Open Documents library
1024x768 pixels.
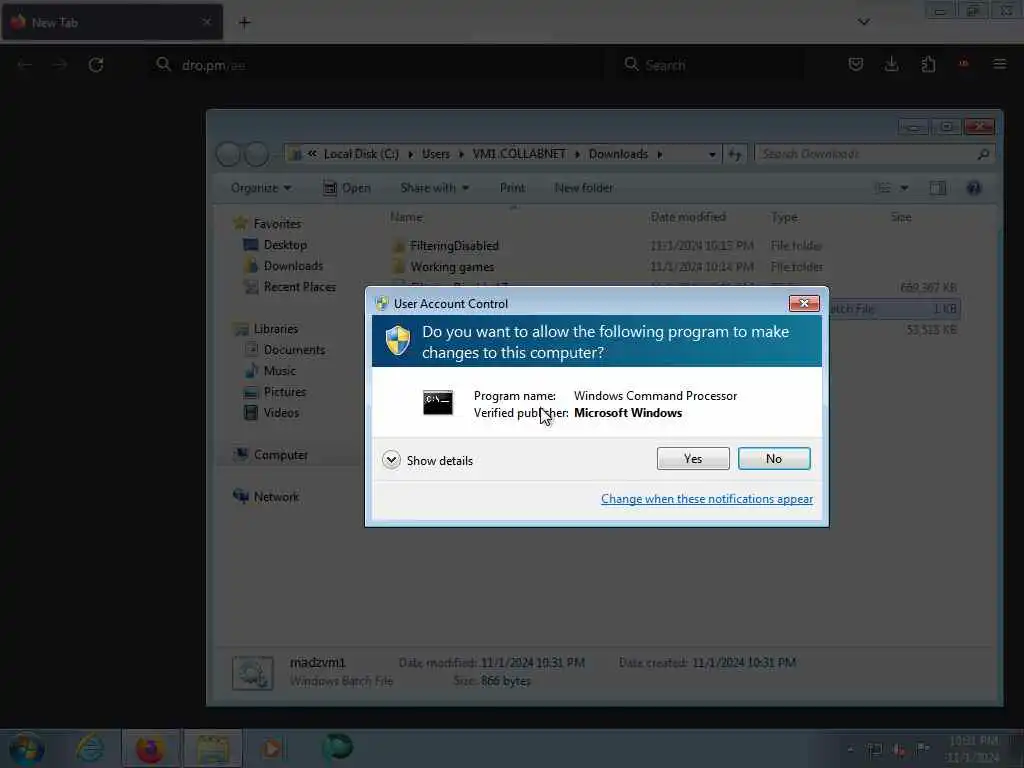tap(294, 349)
